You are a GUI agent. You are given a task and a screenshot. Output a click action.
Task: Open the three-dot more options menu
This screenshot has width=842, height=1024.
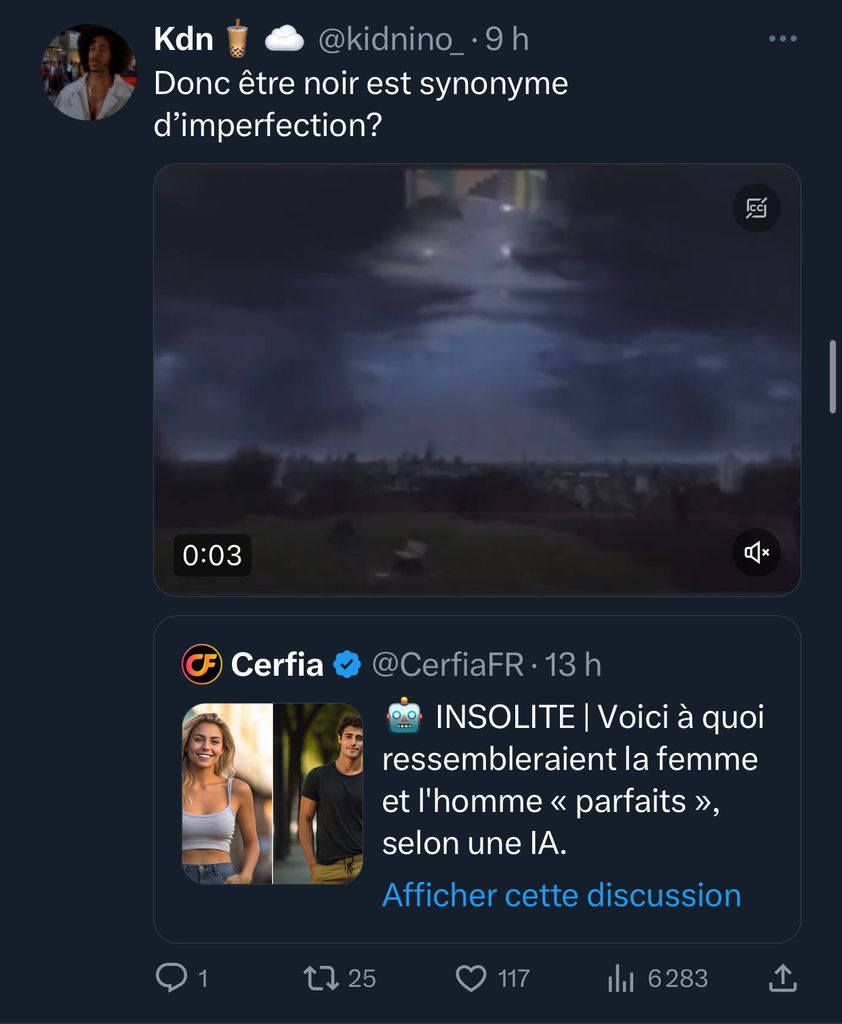783,39
